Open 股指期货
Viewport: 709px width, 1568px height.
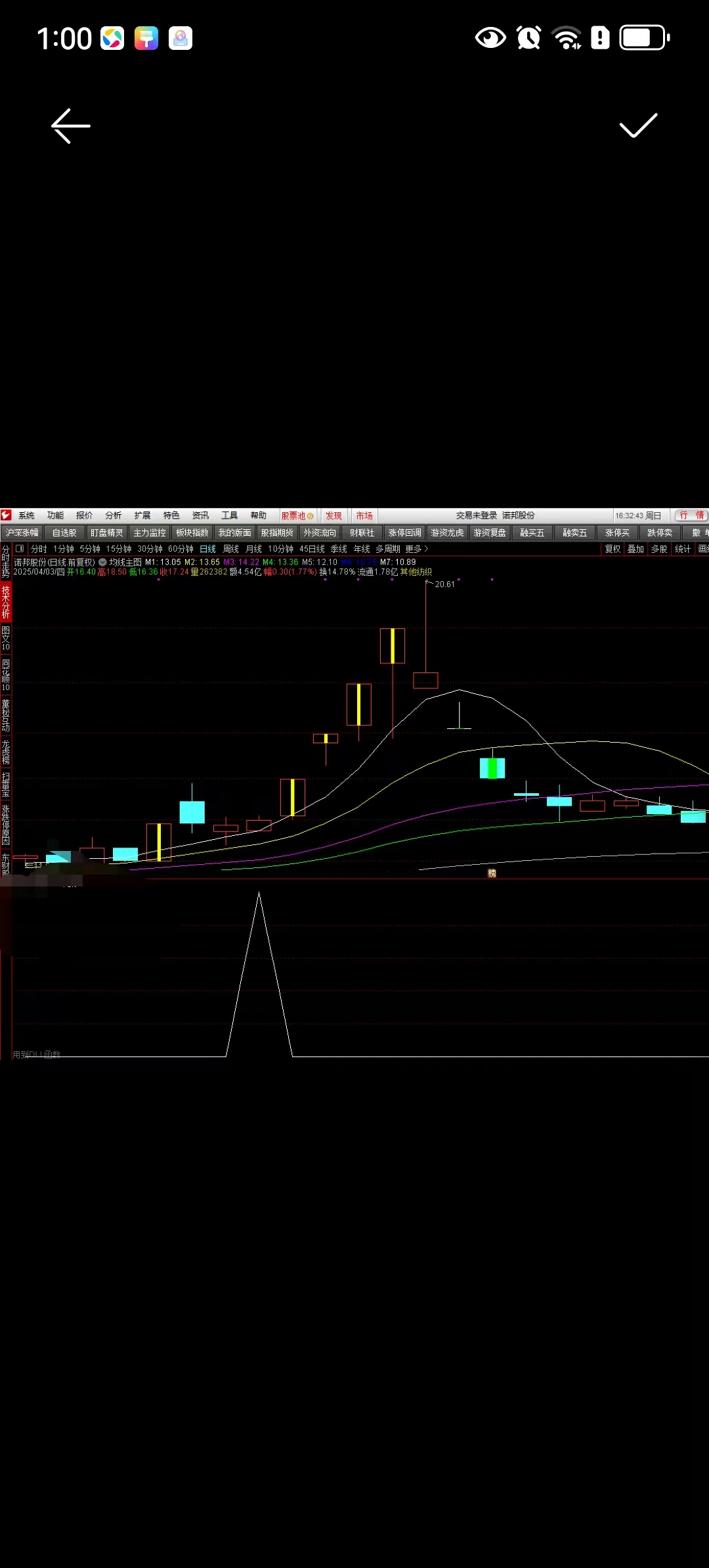coord(277,533)
